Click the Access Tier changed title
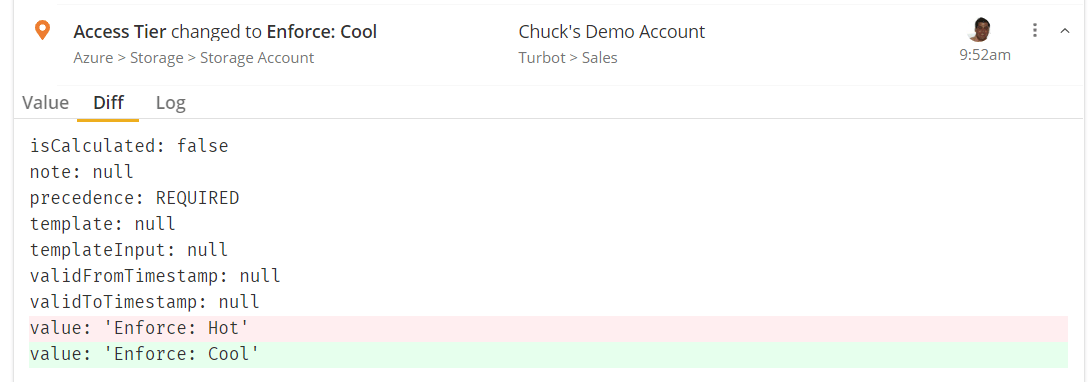The width and height of the screenshot is (1089, 382). (x=225, y=31)
